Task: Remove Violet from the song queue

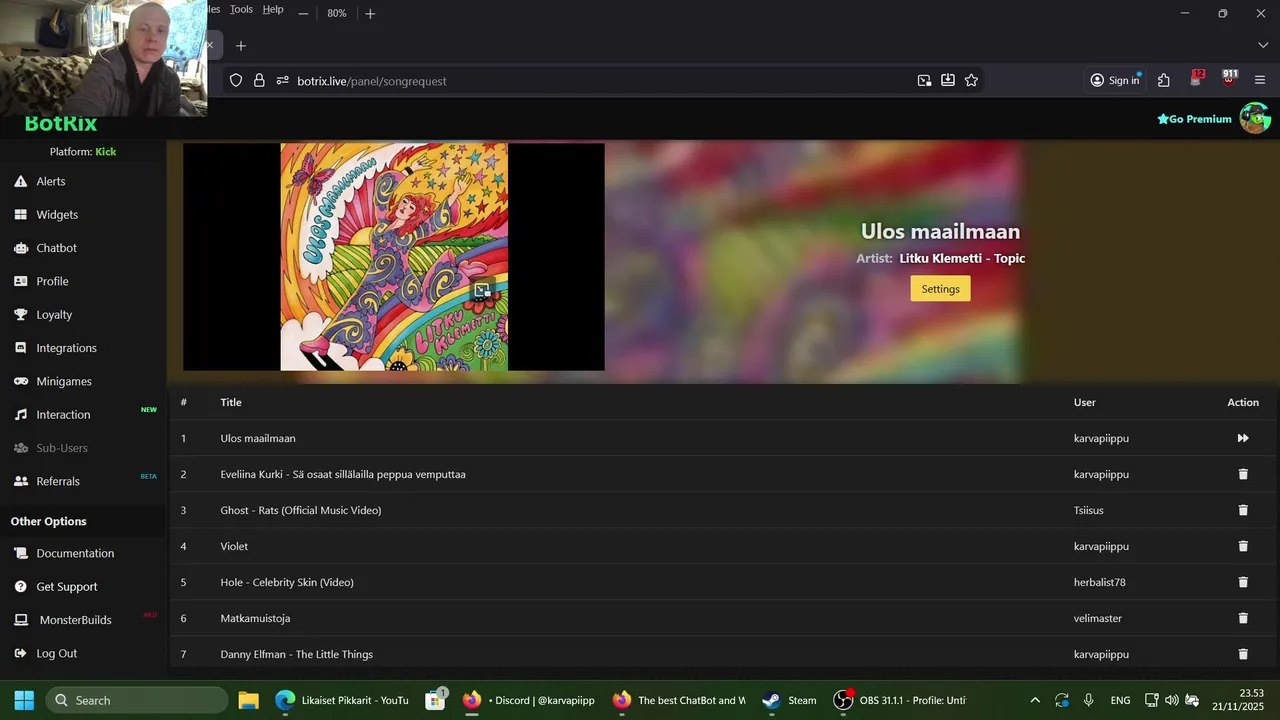Action: [1243, 546]
